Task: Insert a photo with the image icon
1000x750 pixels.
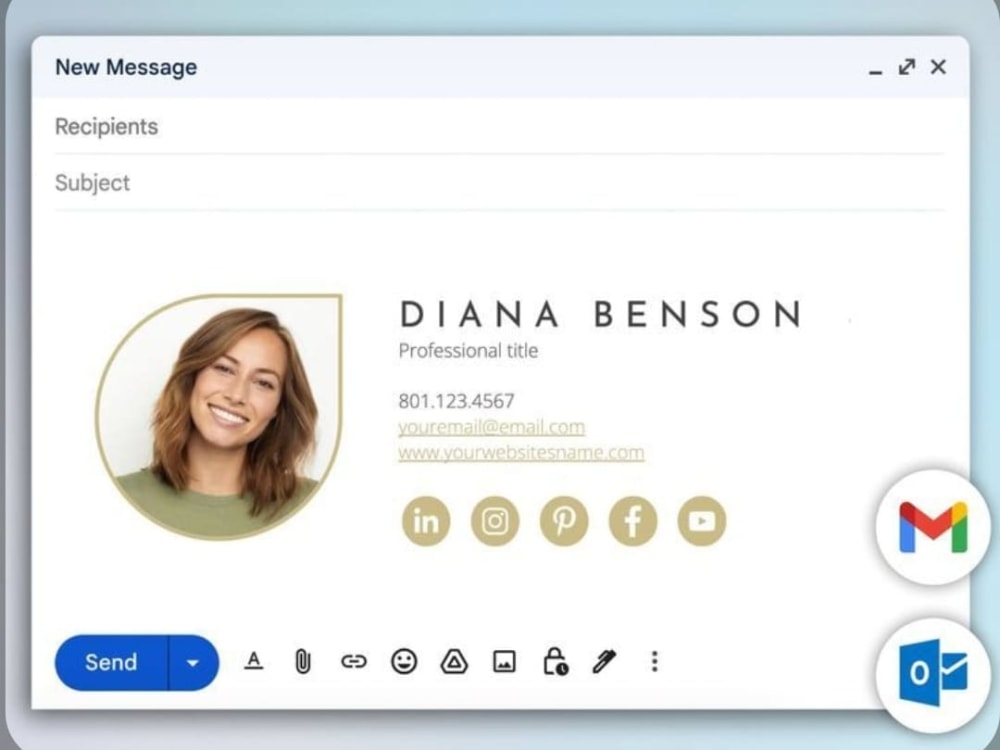Action: click(x=504, y=662)
